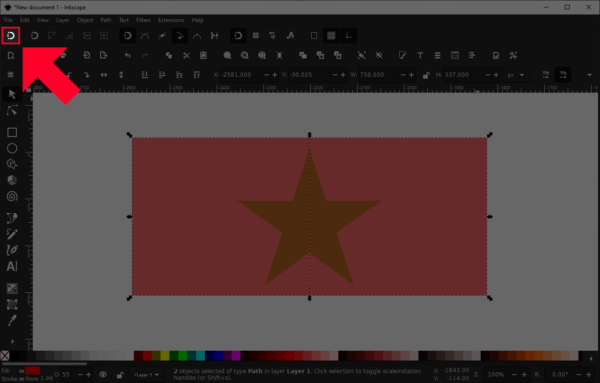The width and height of the screenshot is (600, 383).
Task: Expand more tools arrow in toolbox
Action: 12,341
